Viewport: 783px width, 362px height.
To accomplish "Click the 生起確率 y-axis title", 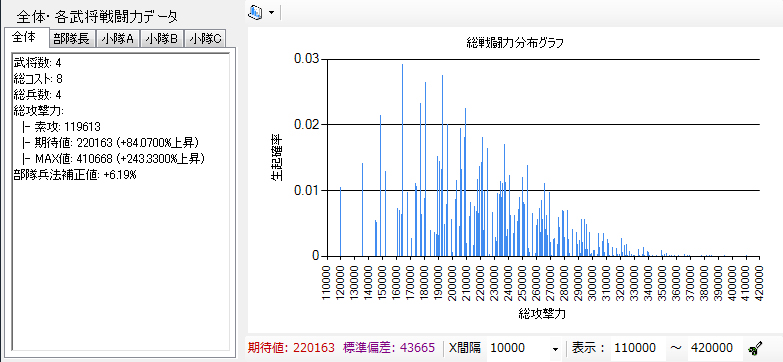I will click(277, 158).
